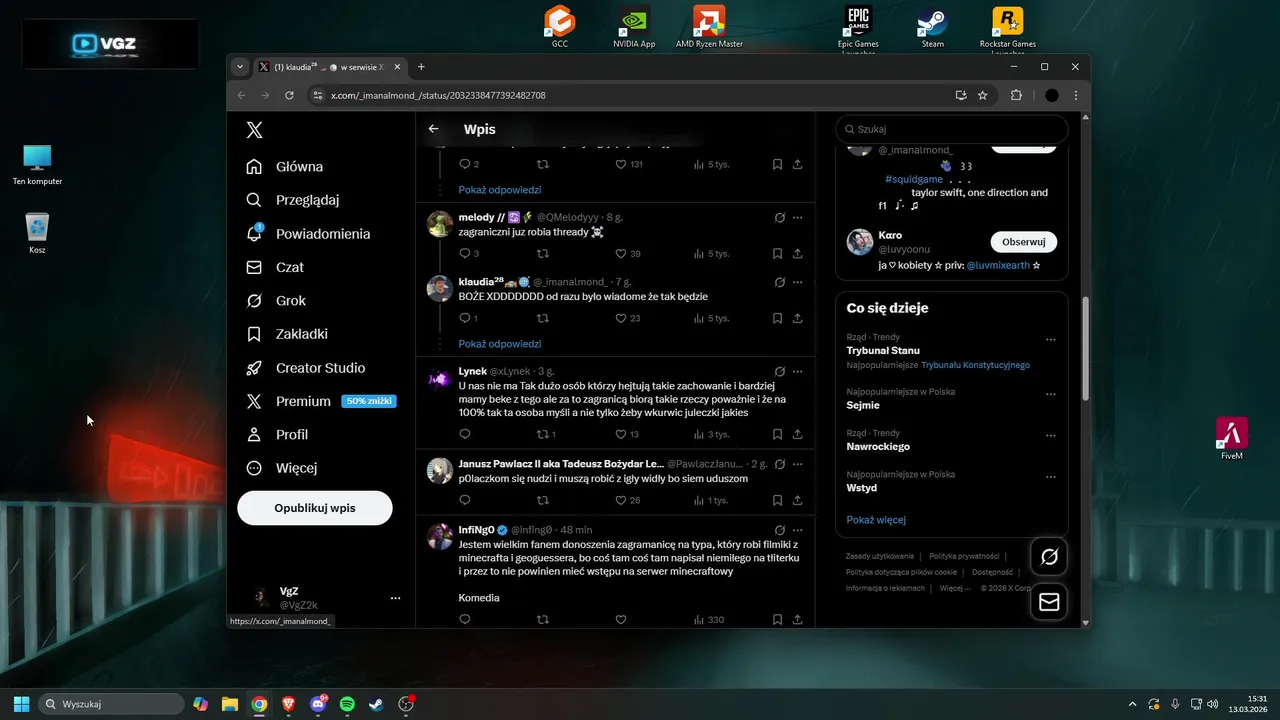View stats on melody's post
Image resolution: width=1280 pixels, height=720 pixels.
pos(712,254)
